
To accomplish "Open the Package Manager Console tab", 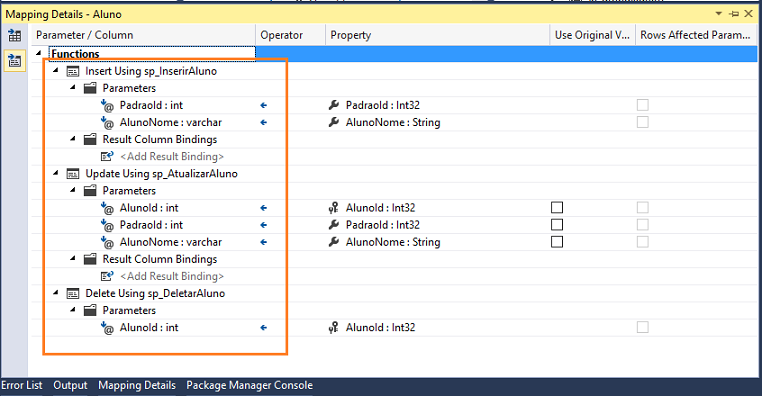I will click(x=249, y=385).
